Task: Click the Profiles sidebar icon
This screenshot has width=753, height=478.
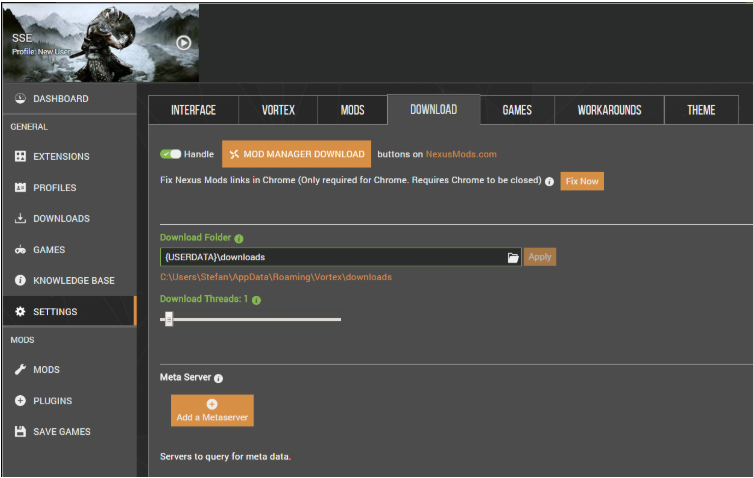Action: (20, 187)
